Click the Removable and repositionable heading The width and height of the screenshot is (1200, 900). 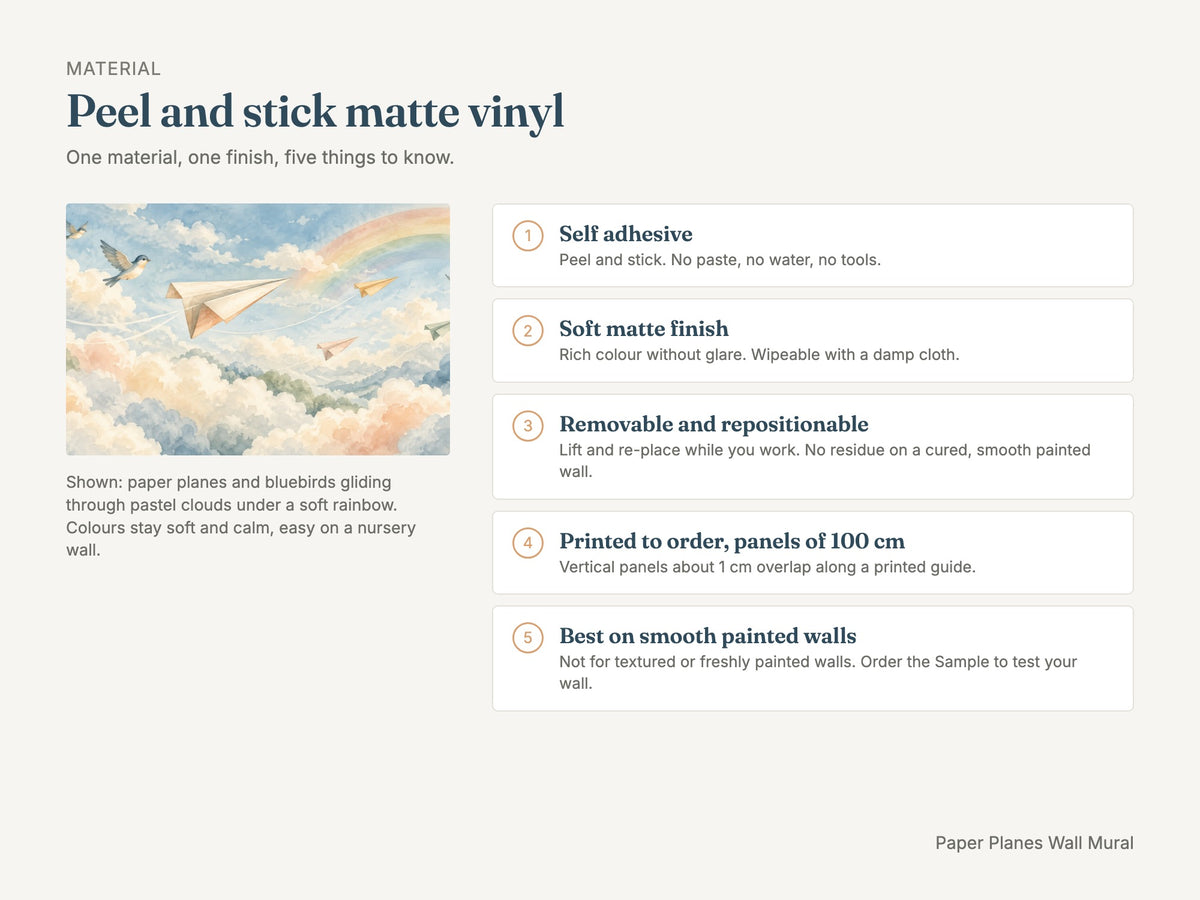(x=714, y=424)
